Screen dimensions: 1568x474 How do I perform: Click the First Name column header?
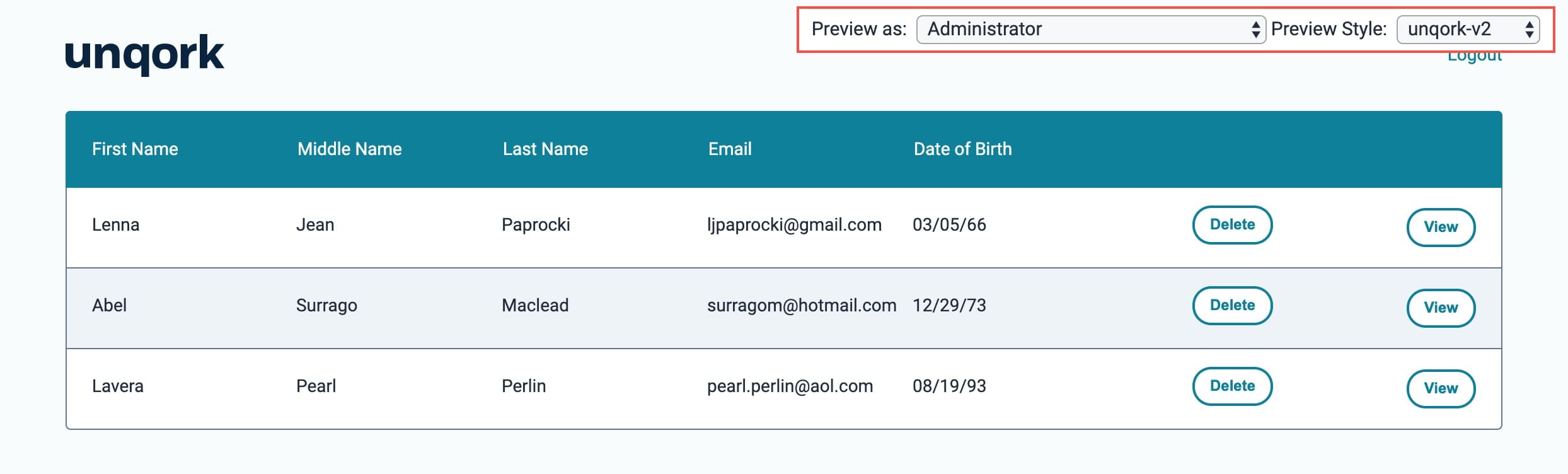point(135,149)
